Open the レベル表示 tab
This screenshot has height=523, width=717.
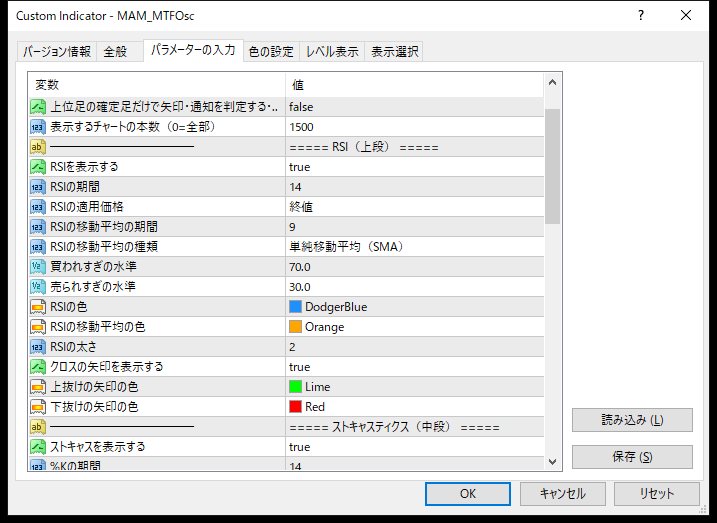[x=332, y=52]
